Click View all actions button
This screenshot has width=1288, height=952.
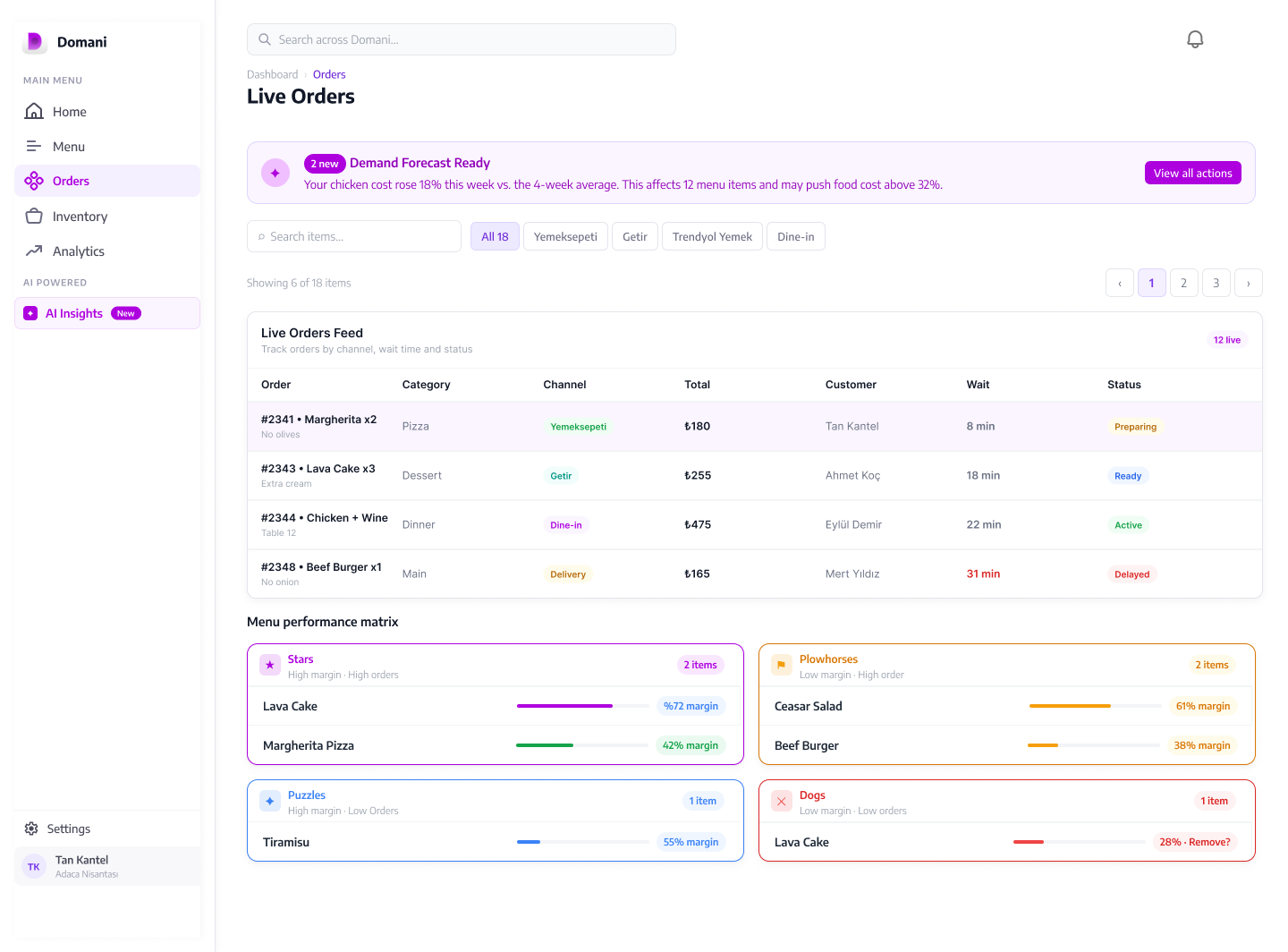point(1193,173)
